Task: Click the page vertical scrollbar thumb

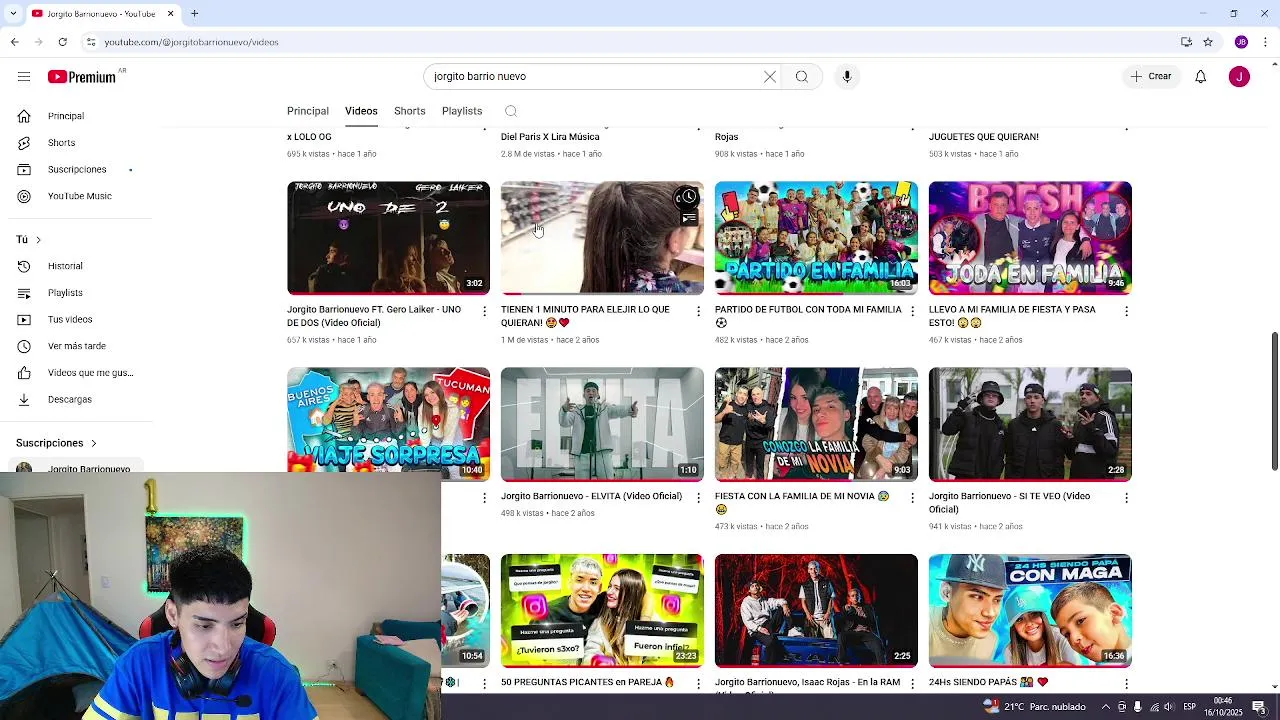Action: point(1274,400)
